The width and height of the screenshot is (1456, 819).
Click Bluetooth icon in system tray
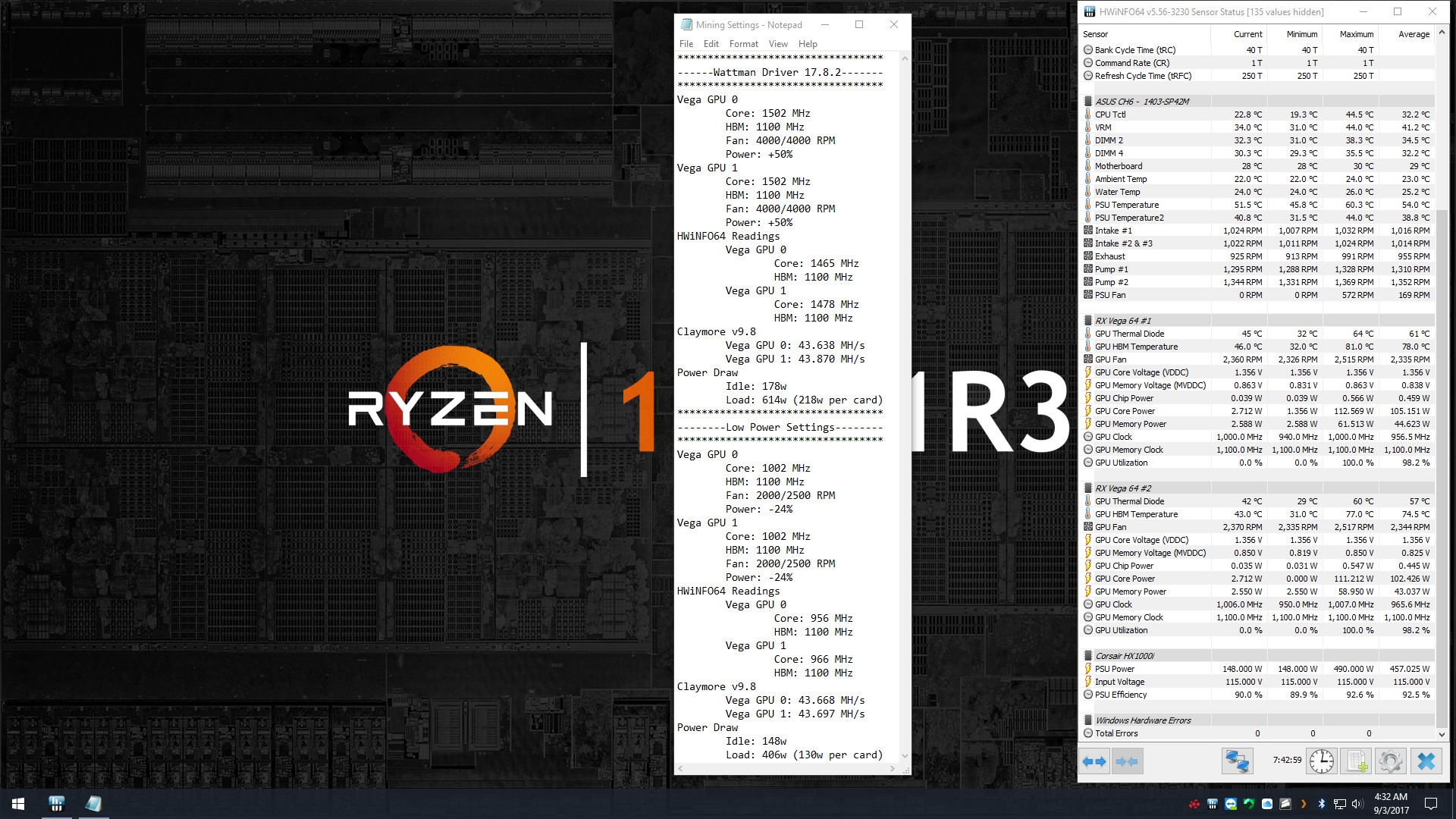1321,804
